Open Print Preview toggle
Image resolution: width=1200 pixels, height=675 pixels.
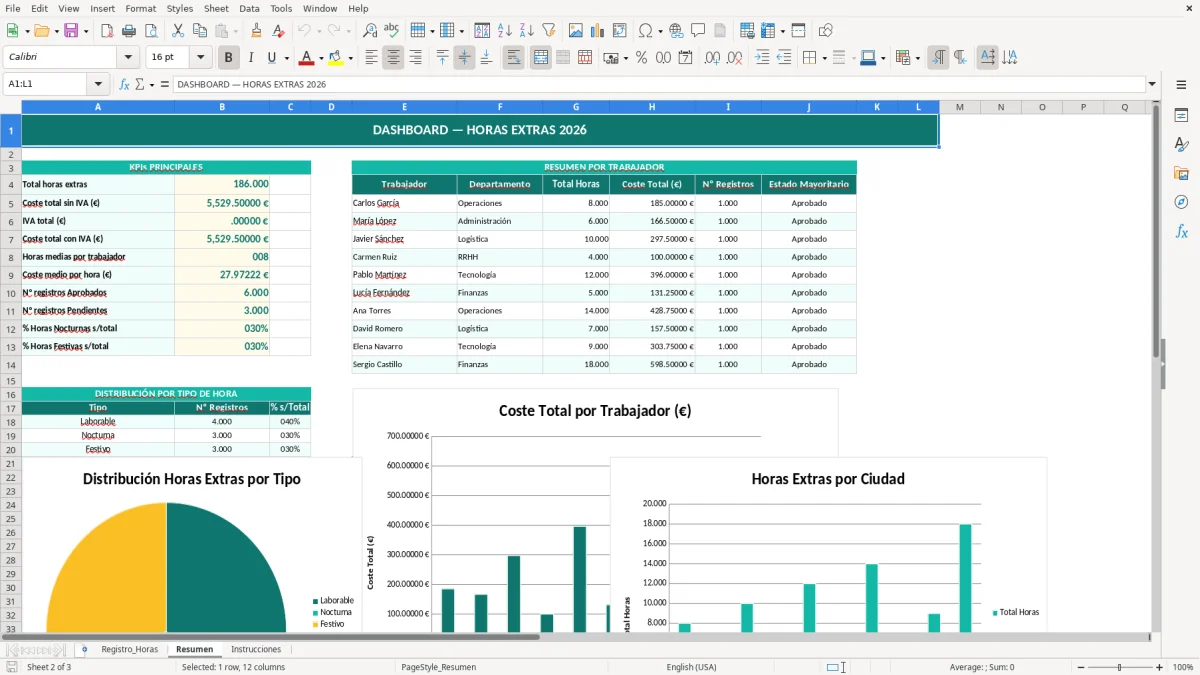pyautogui.click(x=151, y=31)
